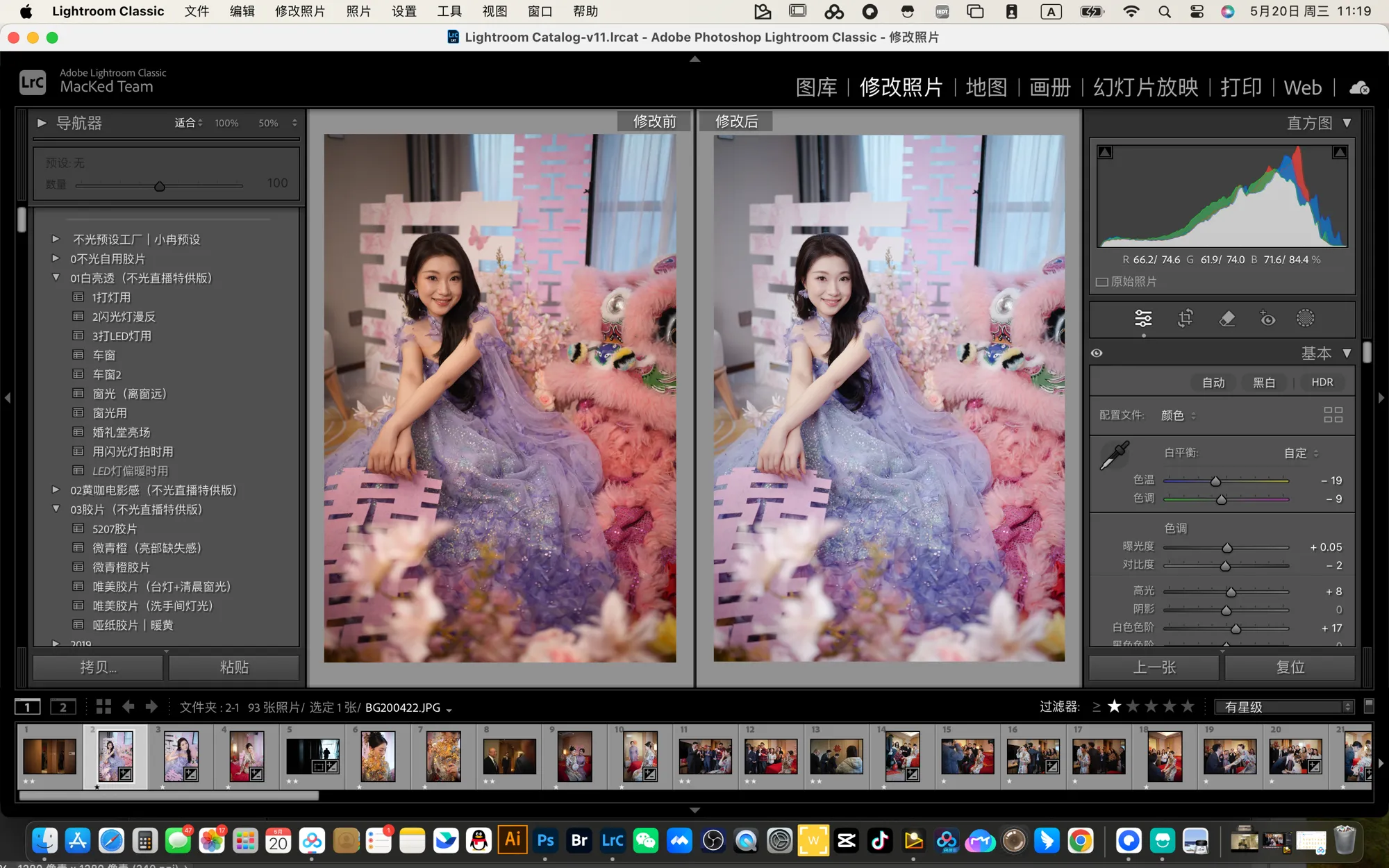Select the Crop overlay tool

[1186, 318]
